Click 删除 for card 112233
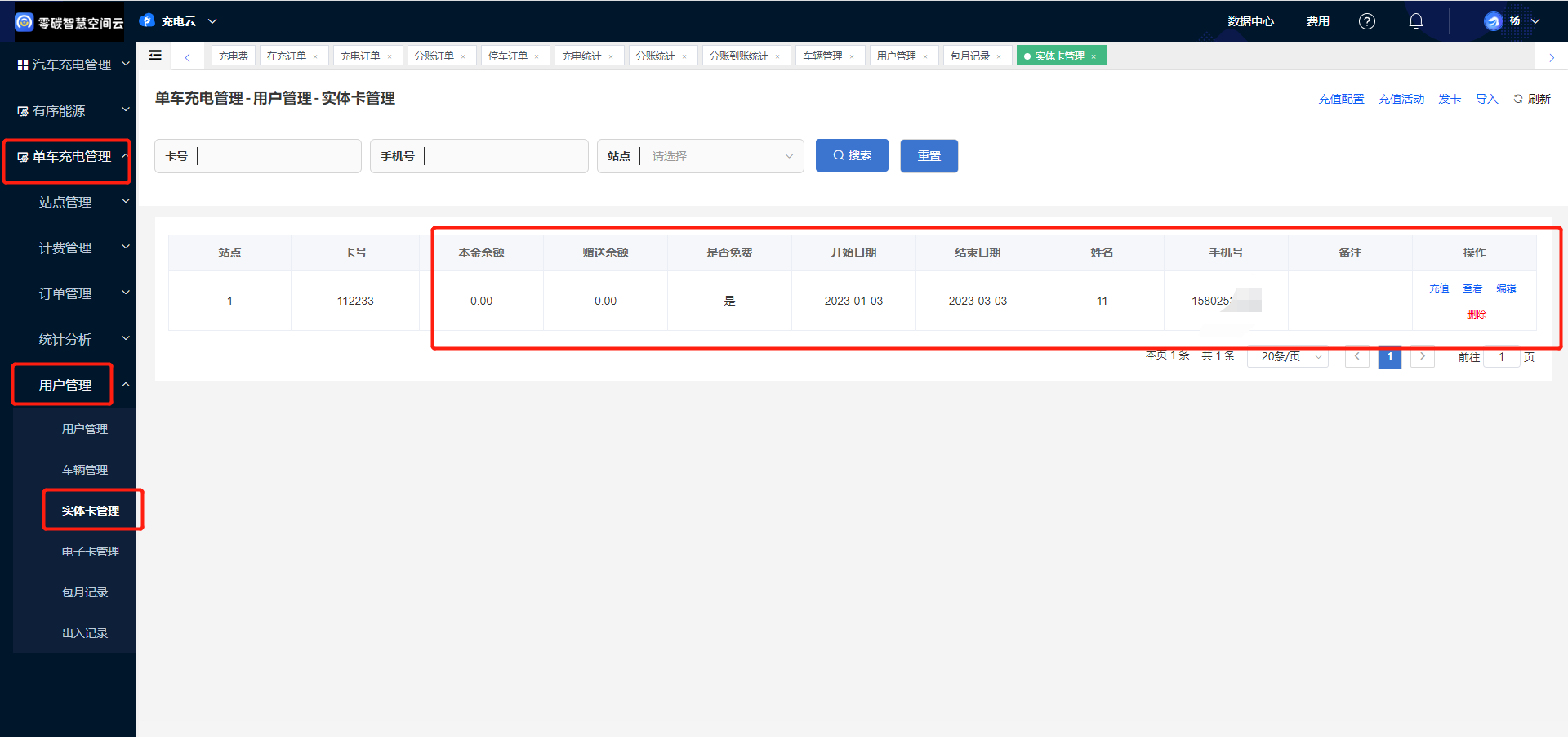 coord(1477,315)
